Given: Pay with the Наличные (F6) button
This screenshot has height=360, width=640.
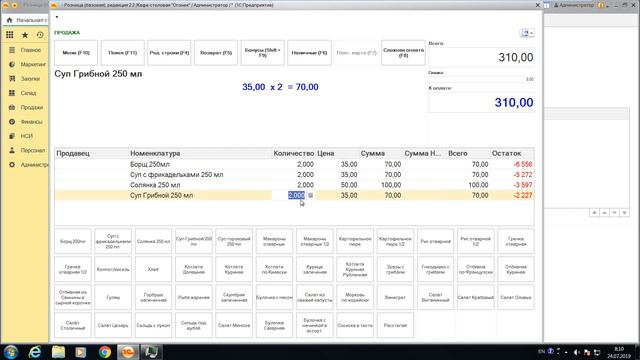Looking at the screenshot, I should click(309, 53).
